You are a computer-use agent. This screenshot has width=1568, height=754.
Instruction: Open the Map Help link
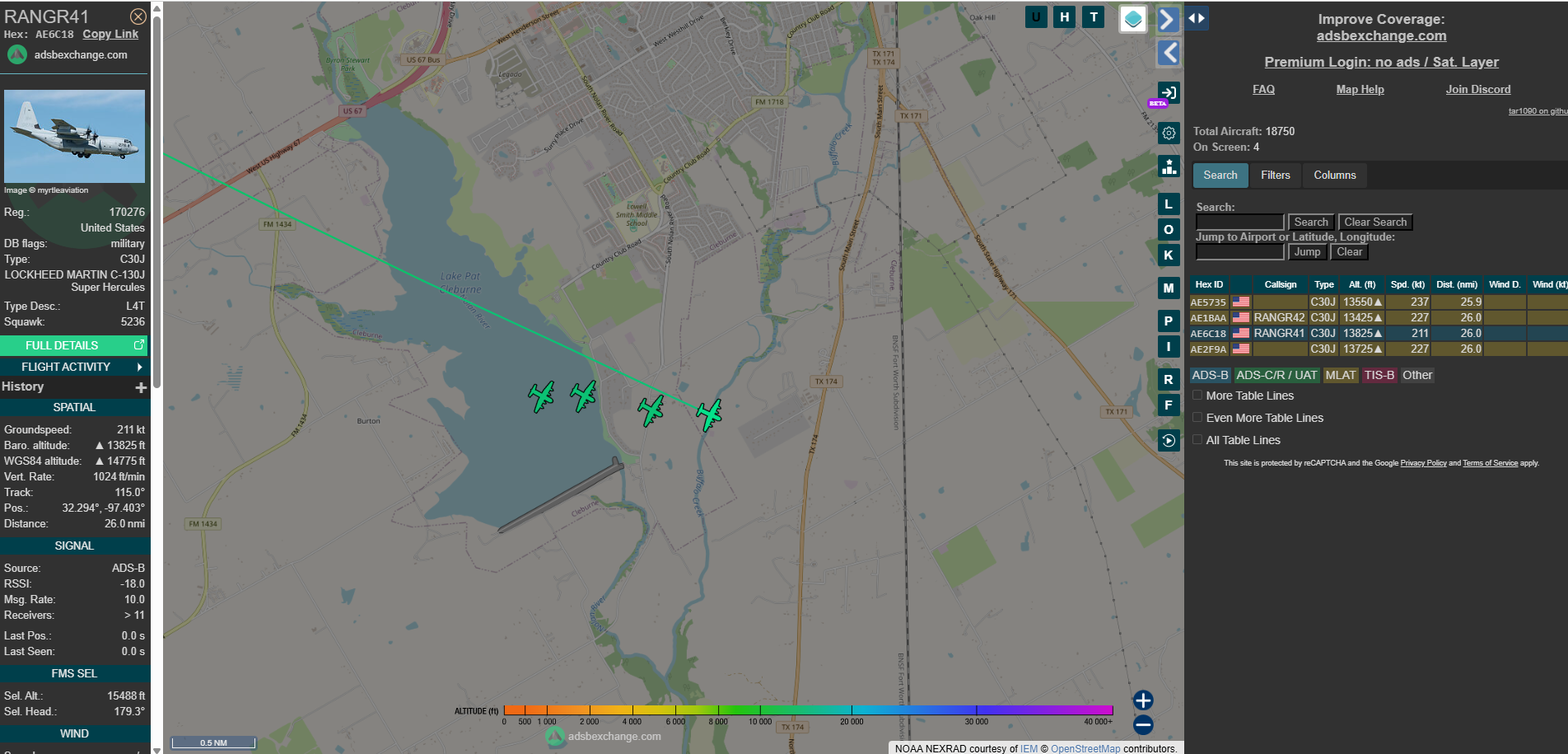coord(1360,90)
